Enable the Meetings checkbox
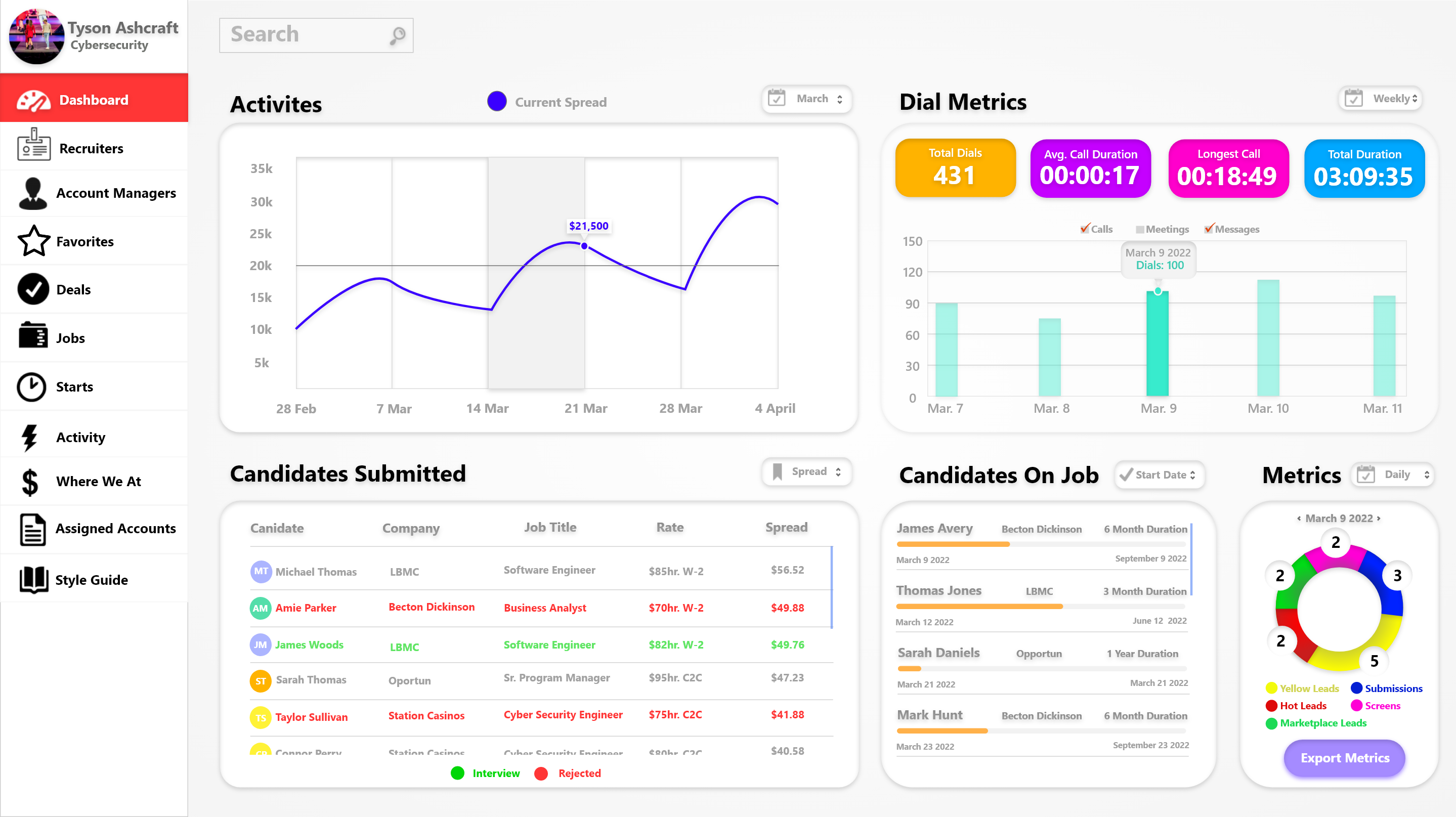Screen dimensions: 1456x817 [1140, 229]
